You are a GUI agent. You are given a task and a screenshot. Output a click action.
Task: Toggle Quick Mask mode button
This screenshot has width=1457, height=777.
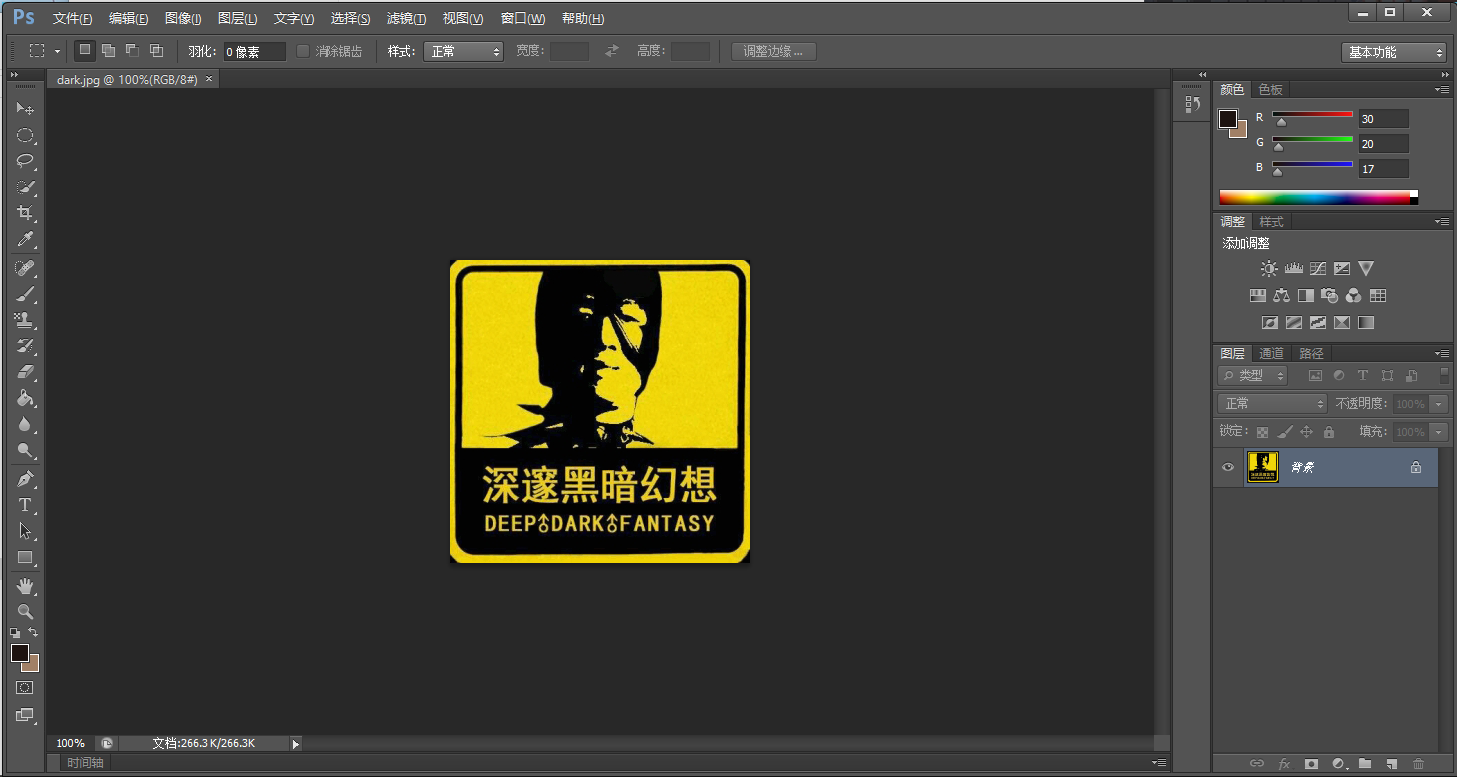pos(25,688)
